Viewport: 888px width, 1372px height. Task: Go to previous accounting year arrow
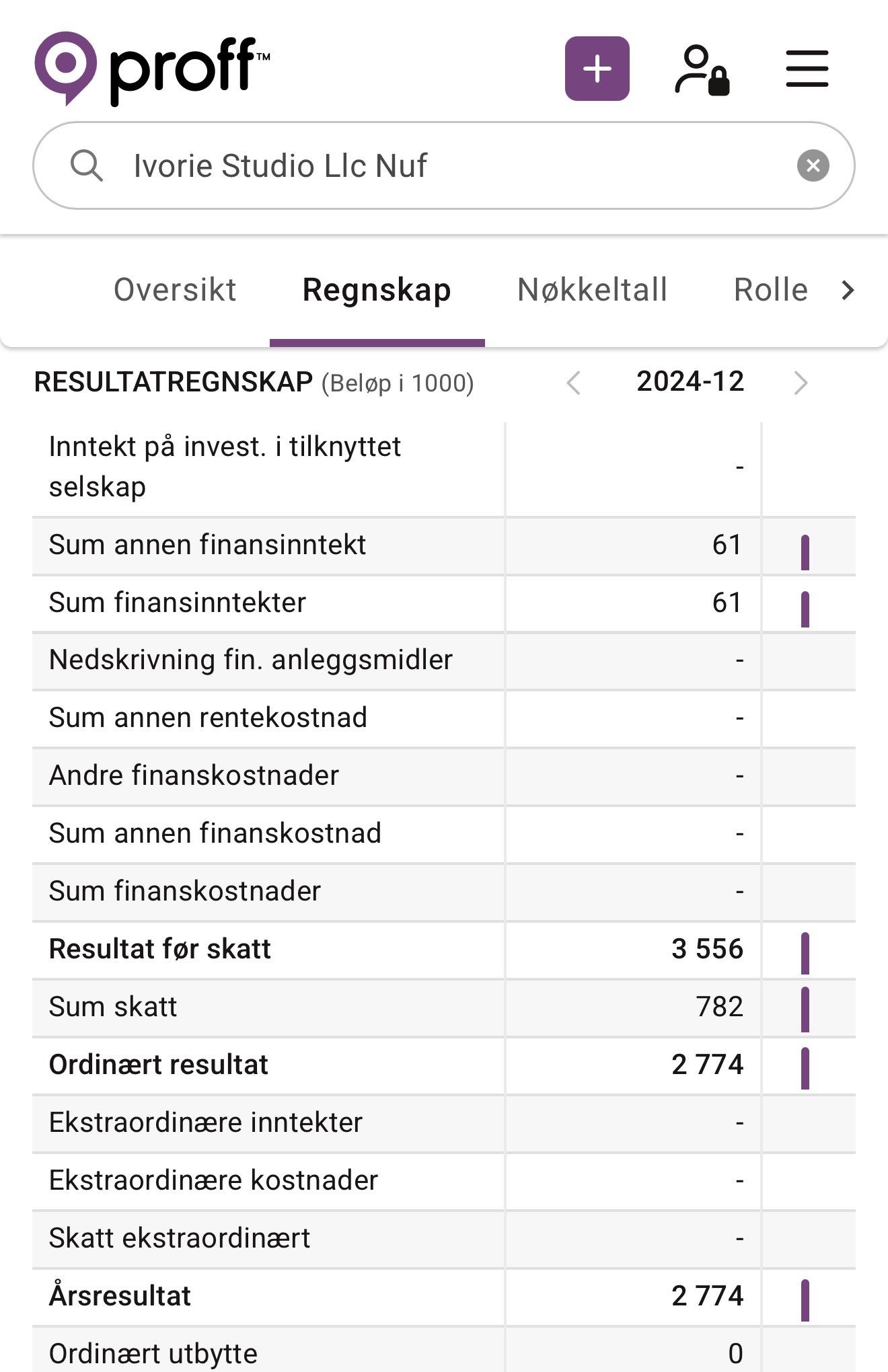pos(573,383)
